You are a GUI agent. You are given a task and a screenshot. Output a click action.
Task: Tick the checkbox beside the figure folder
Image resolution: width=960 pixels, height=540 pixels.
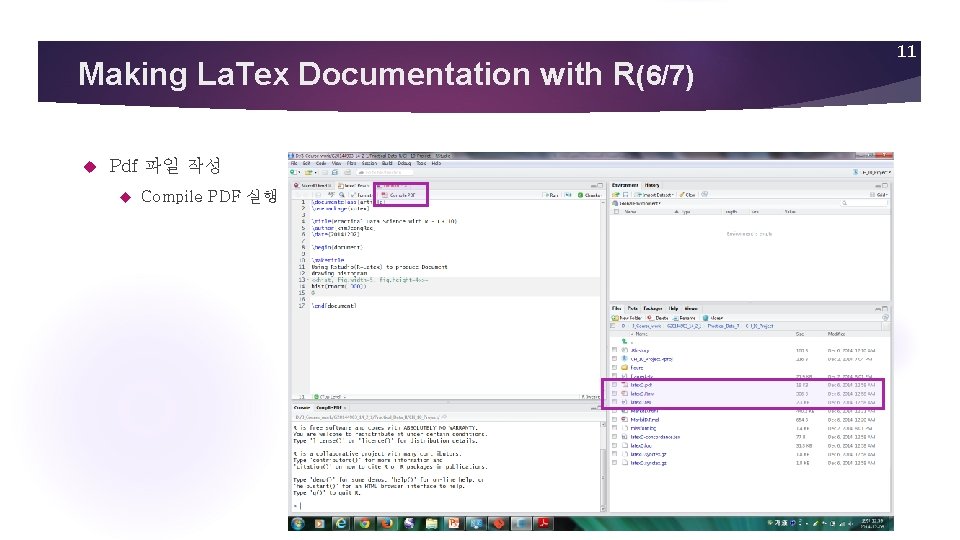[x=615, y=367]
